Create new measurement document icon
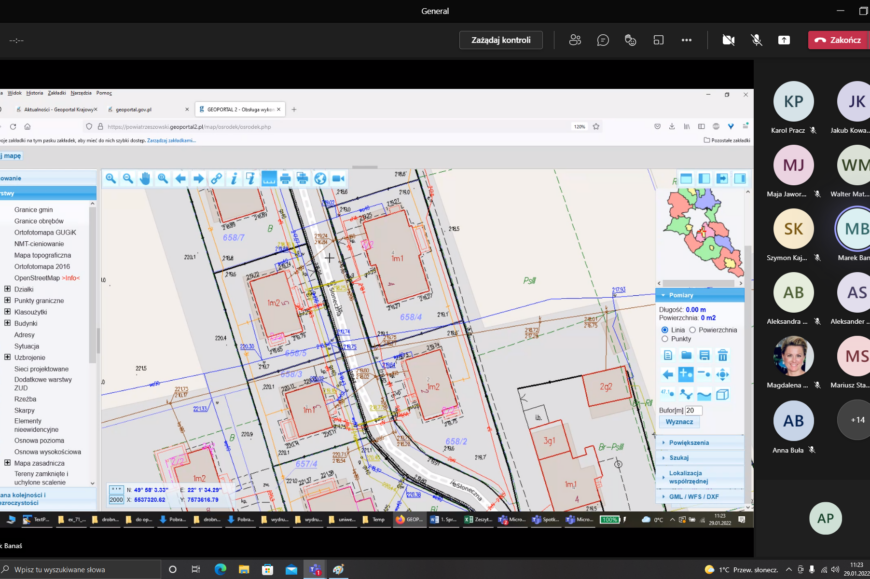The height and width of the screenshot is (579, 870). pos(668,355)
